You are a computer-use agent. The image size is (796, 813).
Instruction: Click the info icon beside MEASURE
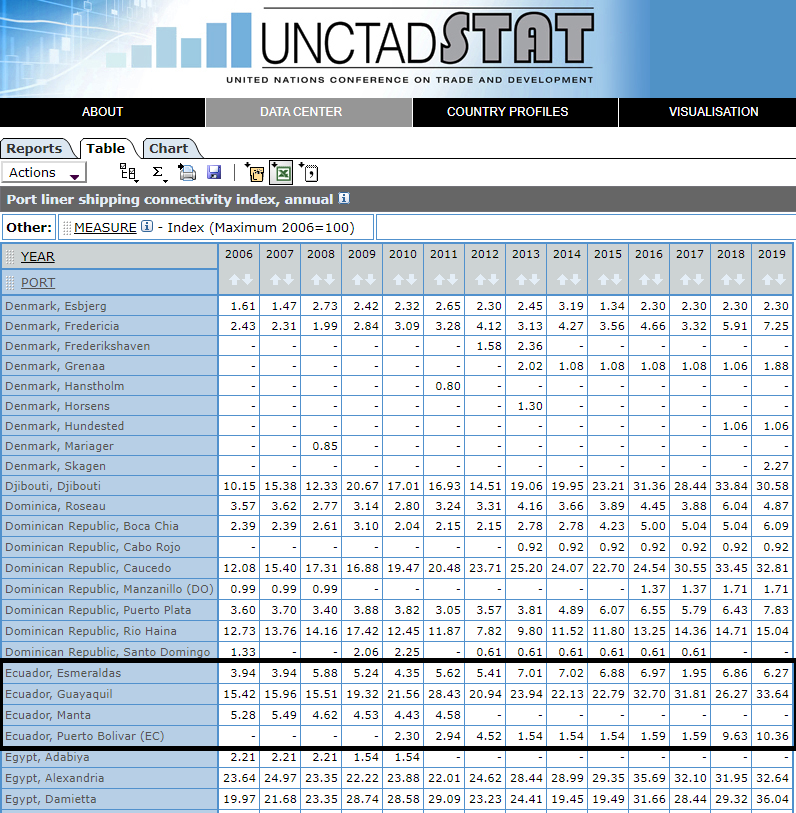(147, 227)
